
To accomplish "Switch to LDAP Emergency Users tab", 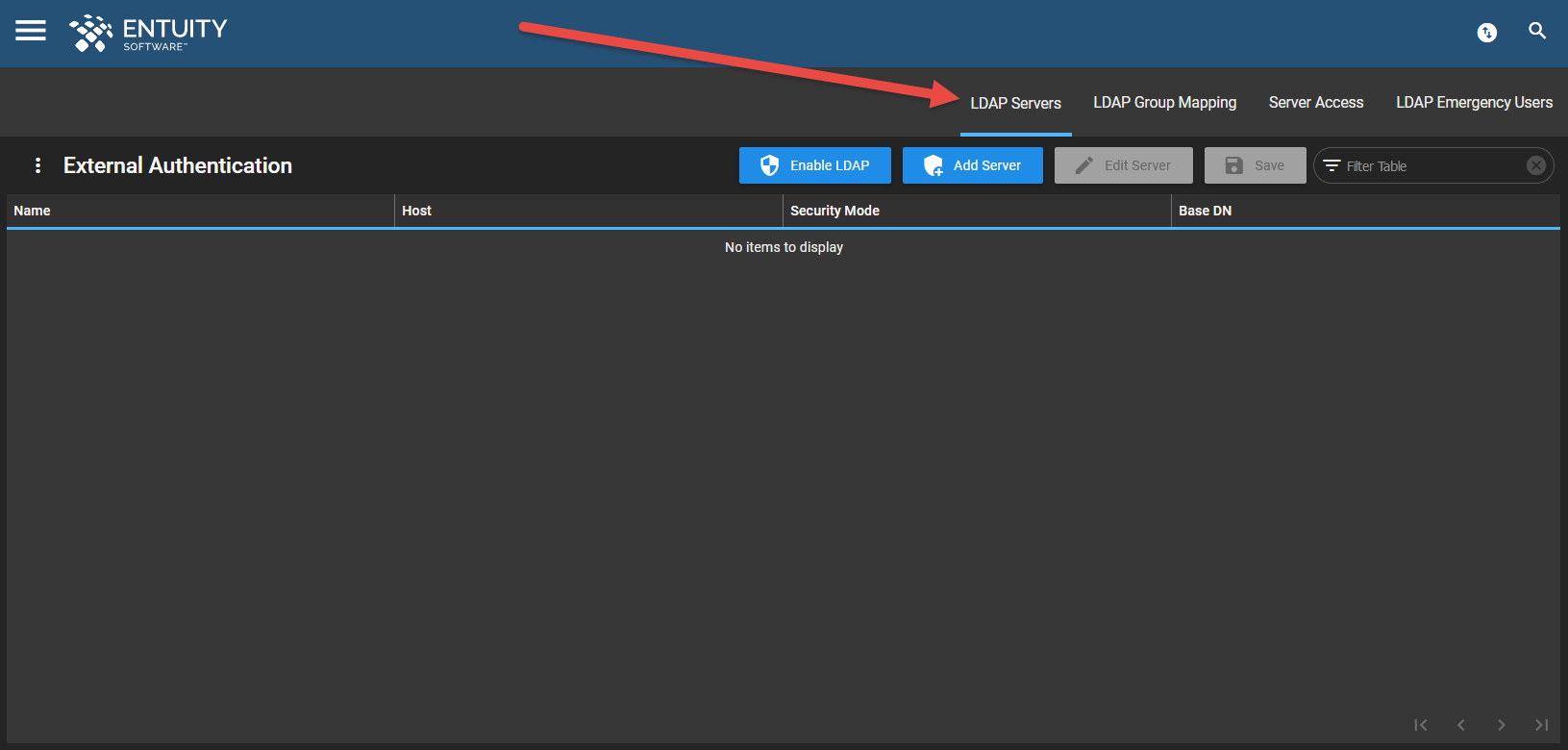I will 1474,103.
